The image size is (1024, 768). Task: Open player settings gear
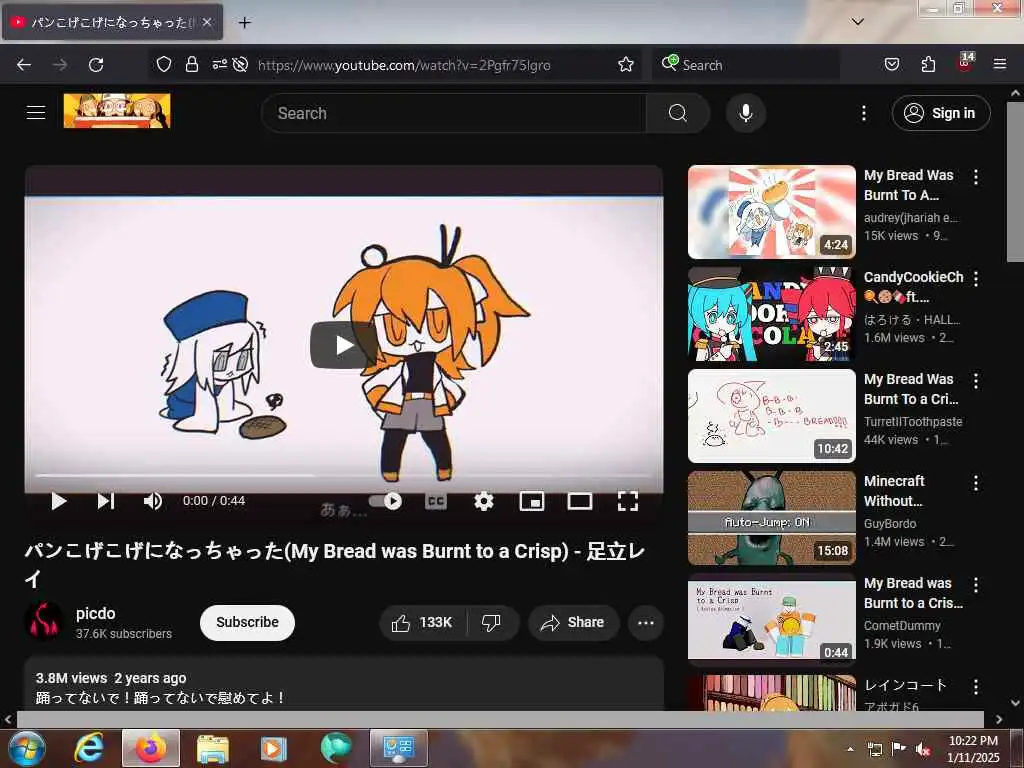(483, 501)
